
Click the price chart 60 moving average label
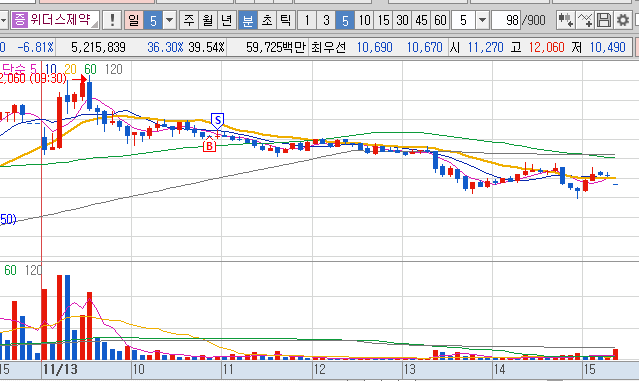(90, 69)
